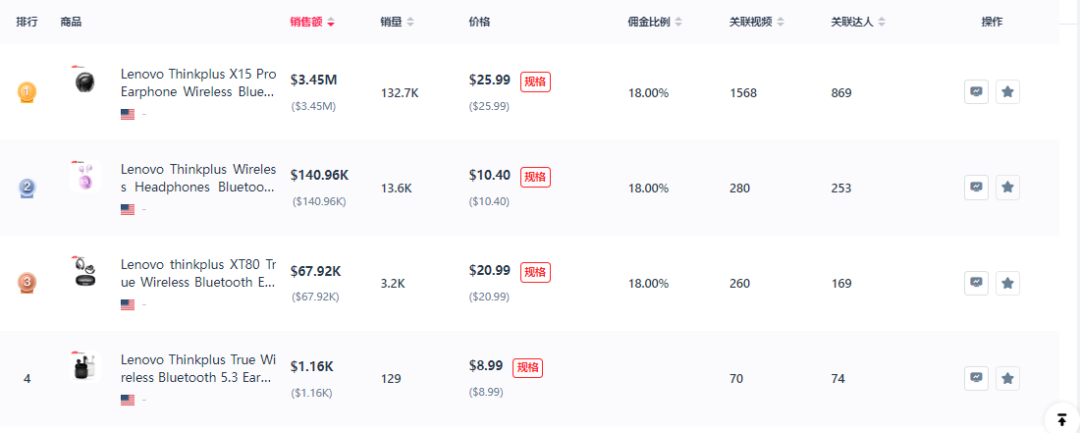Image resolution: width=1080 pixels, height=433 pixels.
Task: Favorite the Lenovo Thinkplus Wireless Headphones row
Action: [x=1008, y=187]
